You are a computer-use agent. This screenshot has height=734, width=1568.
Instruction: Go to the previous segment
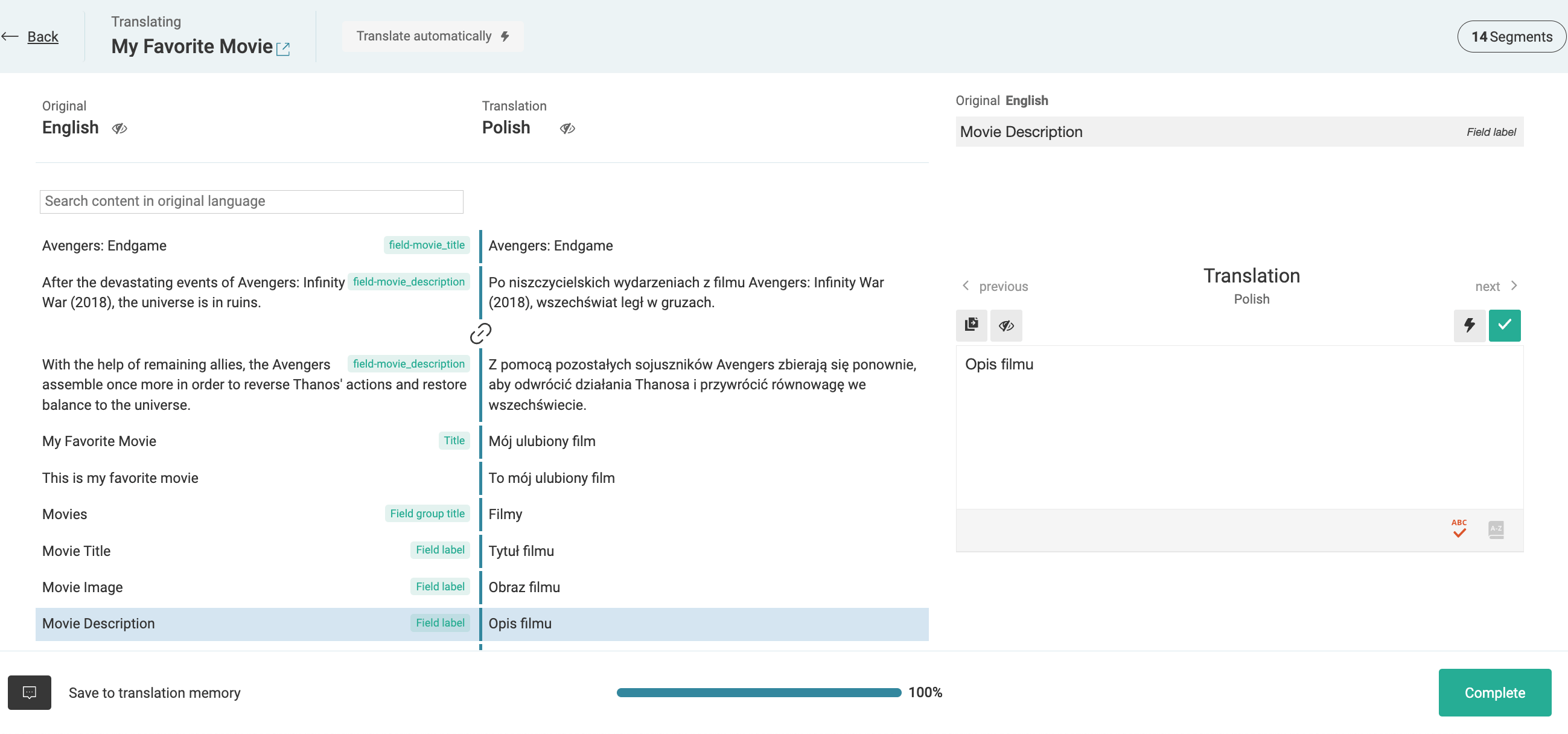(x=995, y=286)
